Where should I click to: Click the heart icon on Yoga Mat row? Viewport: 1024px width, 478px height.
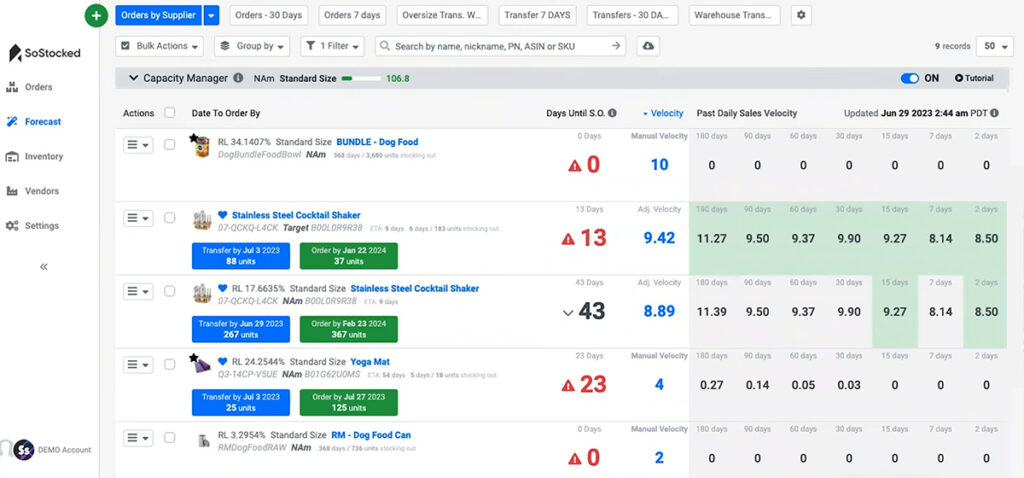pyautogui.click(x=222, y=361)
